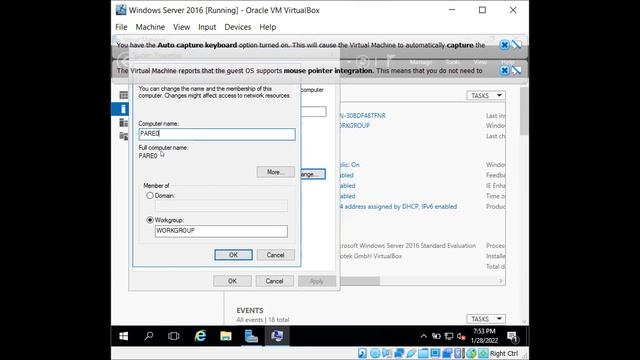Screen dimensions: 640x360
Task: Open the VirtualBox Devices menu
Action: (x=238, y=27)
